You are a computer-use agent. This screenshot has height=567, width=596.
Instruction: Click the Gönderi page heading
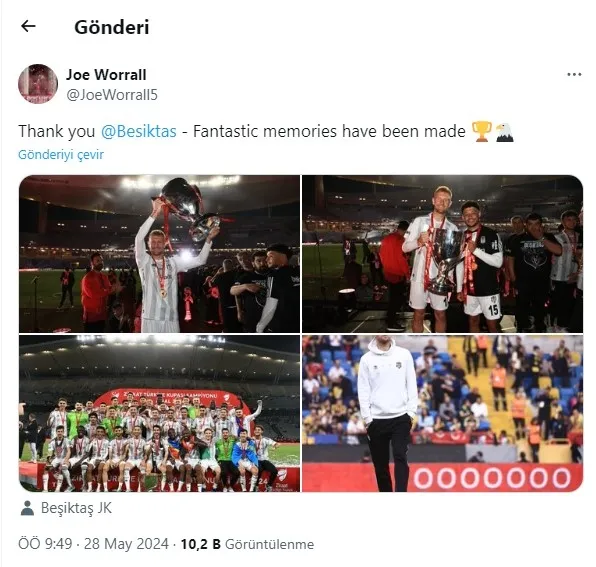coord(112,27)
